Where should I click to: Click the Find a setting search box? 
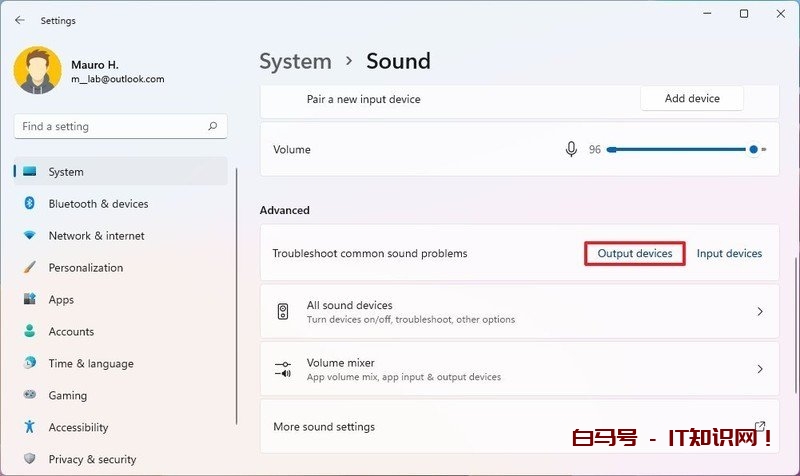coord(110,127)
